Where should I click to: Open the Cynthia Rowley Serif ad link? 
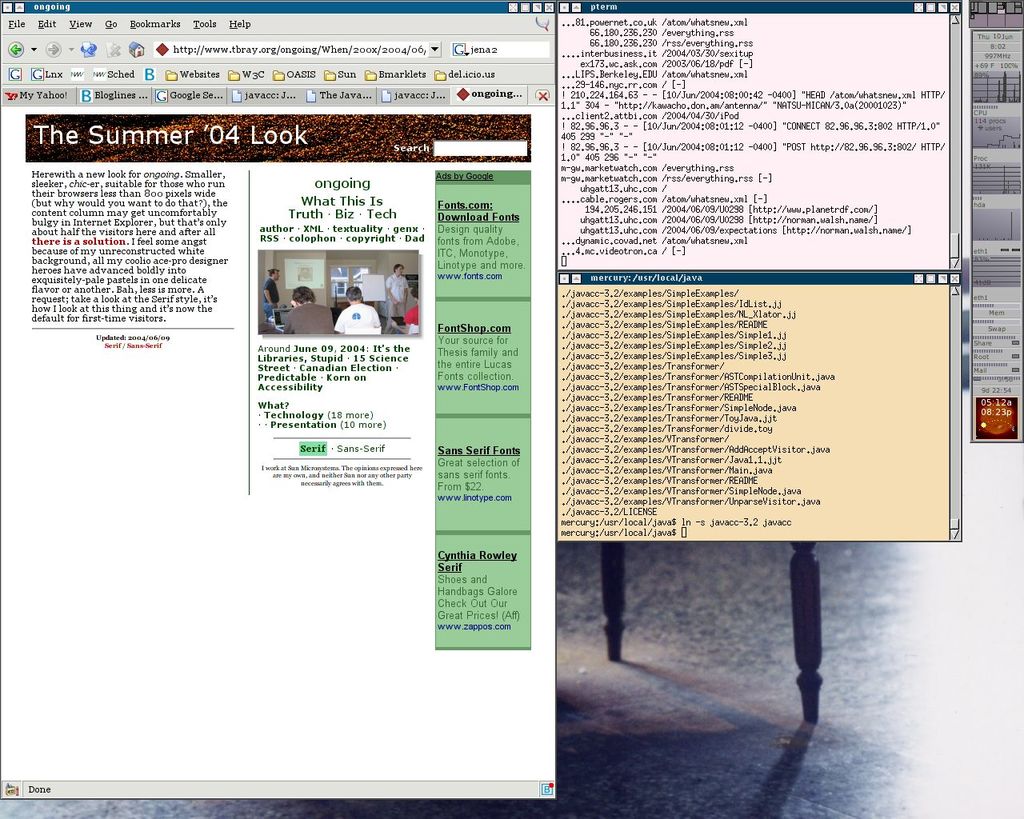coord(477,561)
